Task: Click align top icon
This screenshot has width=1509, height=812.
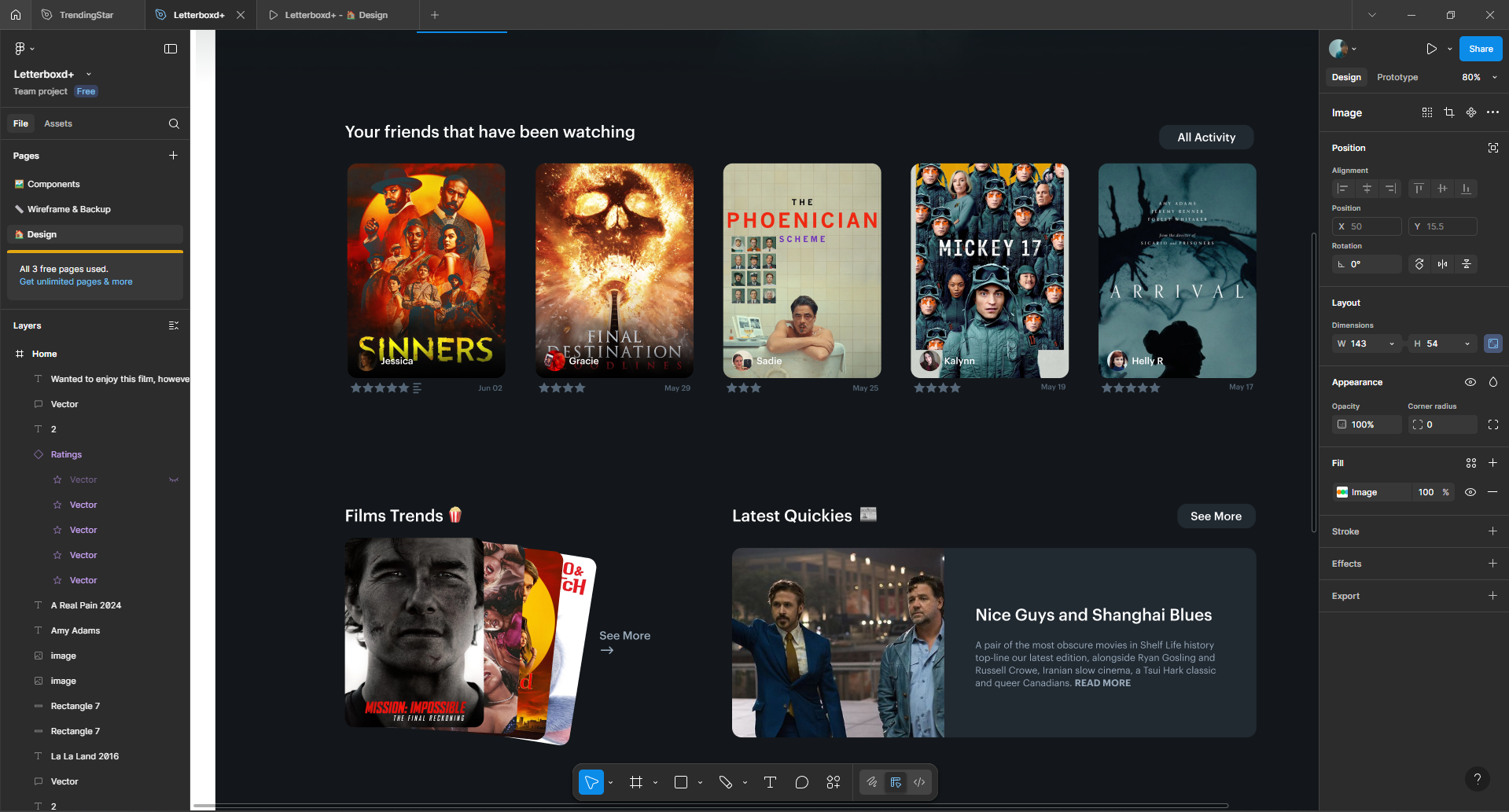Action: [x=1419, y=189]
